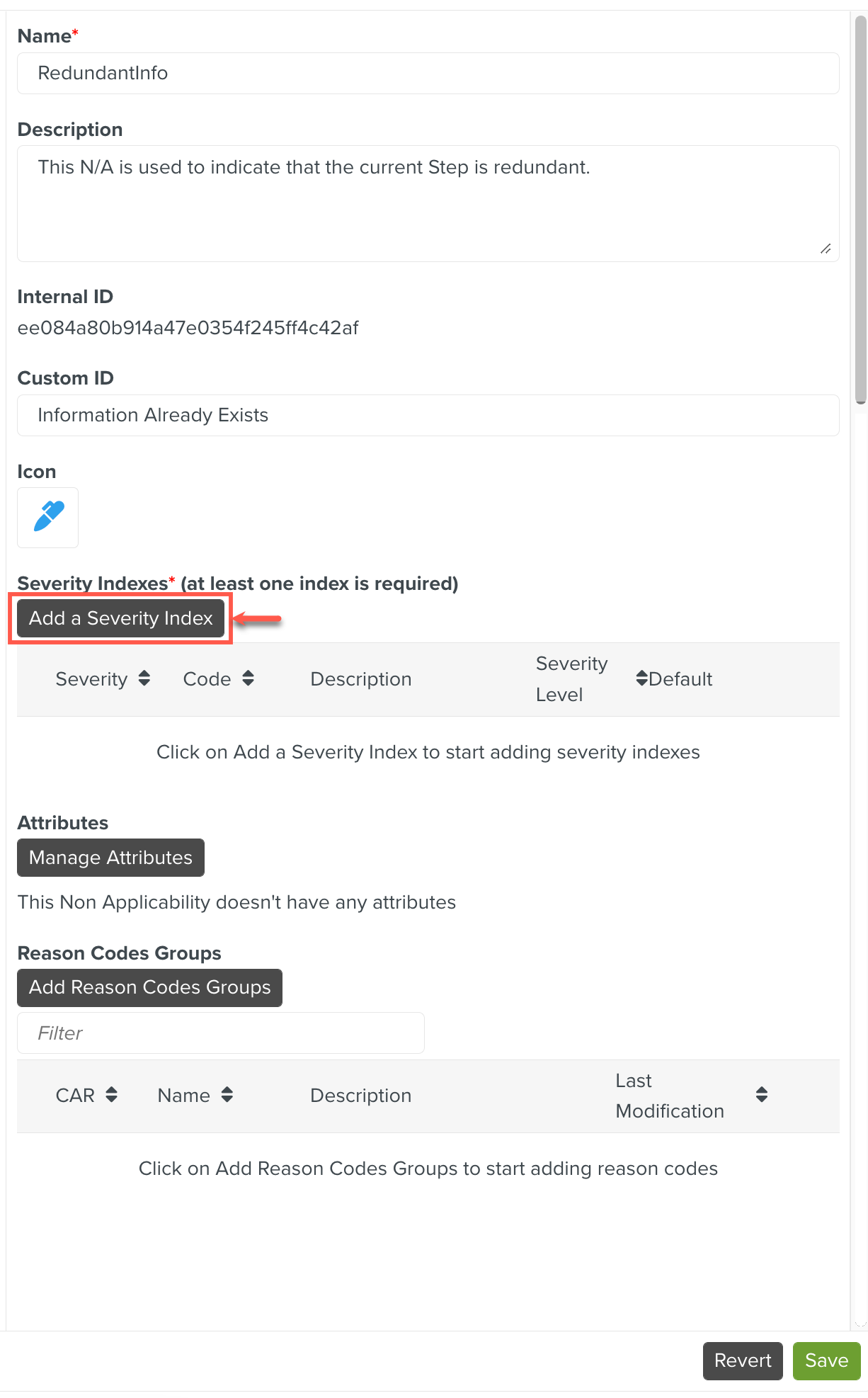Click the vertical scrollbar thumb
This screenshot has width=868, height=1398.
point(860,212)
